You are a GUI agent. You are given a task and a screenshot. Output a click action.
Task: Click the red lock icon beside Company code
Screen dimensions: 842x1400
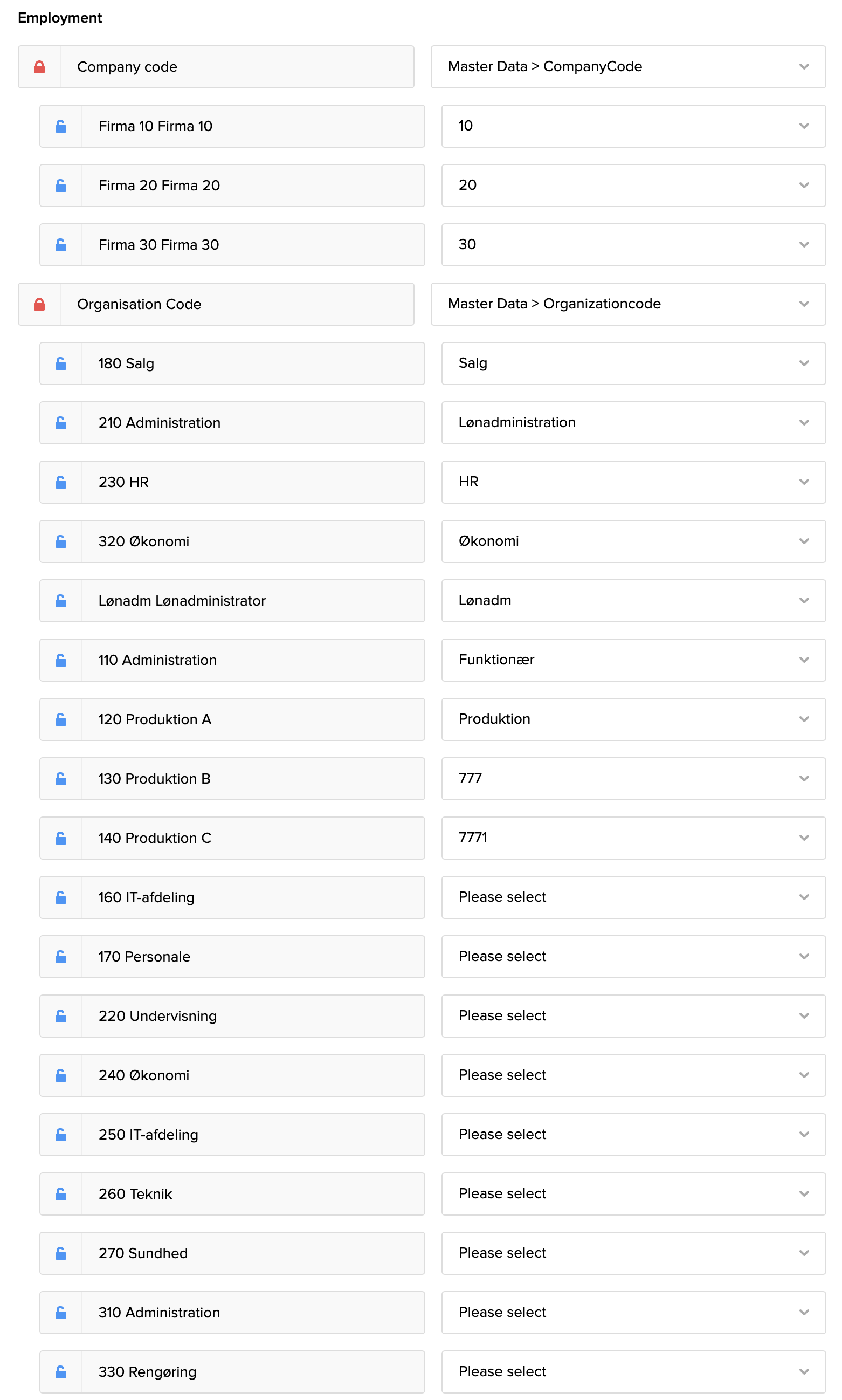(x=39, y=67)
